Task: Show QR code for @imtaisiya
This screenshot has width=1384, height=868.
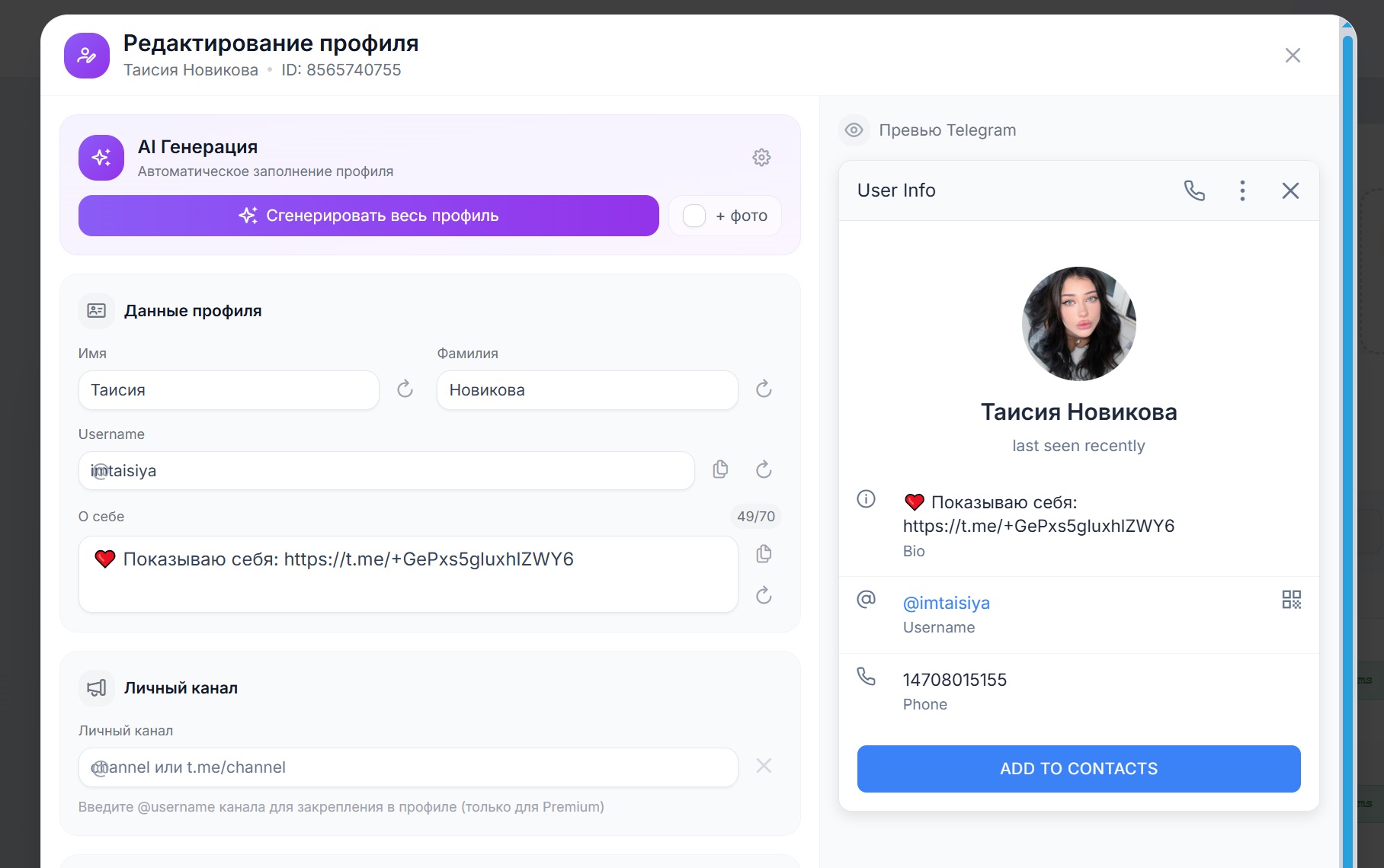Action: 1291,600
